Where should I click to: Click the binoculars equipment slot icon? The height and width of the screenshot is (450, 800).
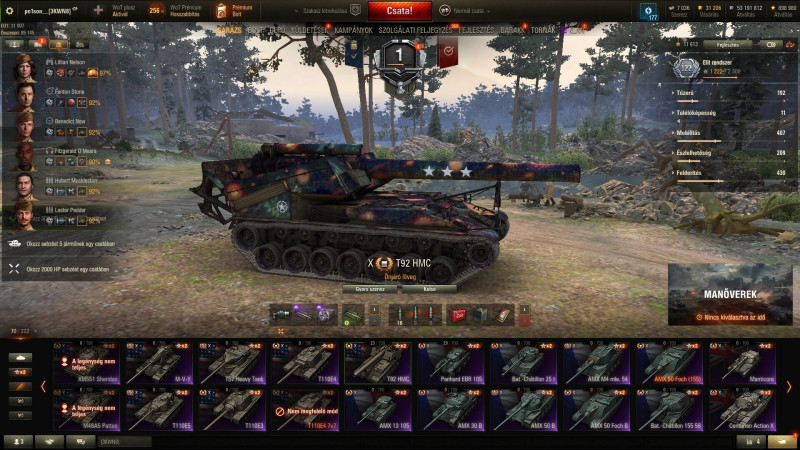pos(281,315)
